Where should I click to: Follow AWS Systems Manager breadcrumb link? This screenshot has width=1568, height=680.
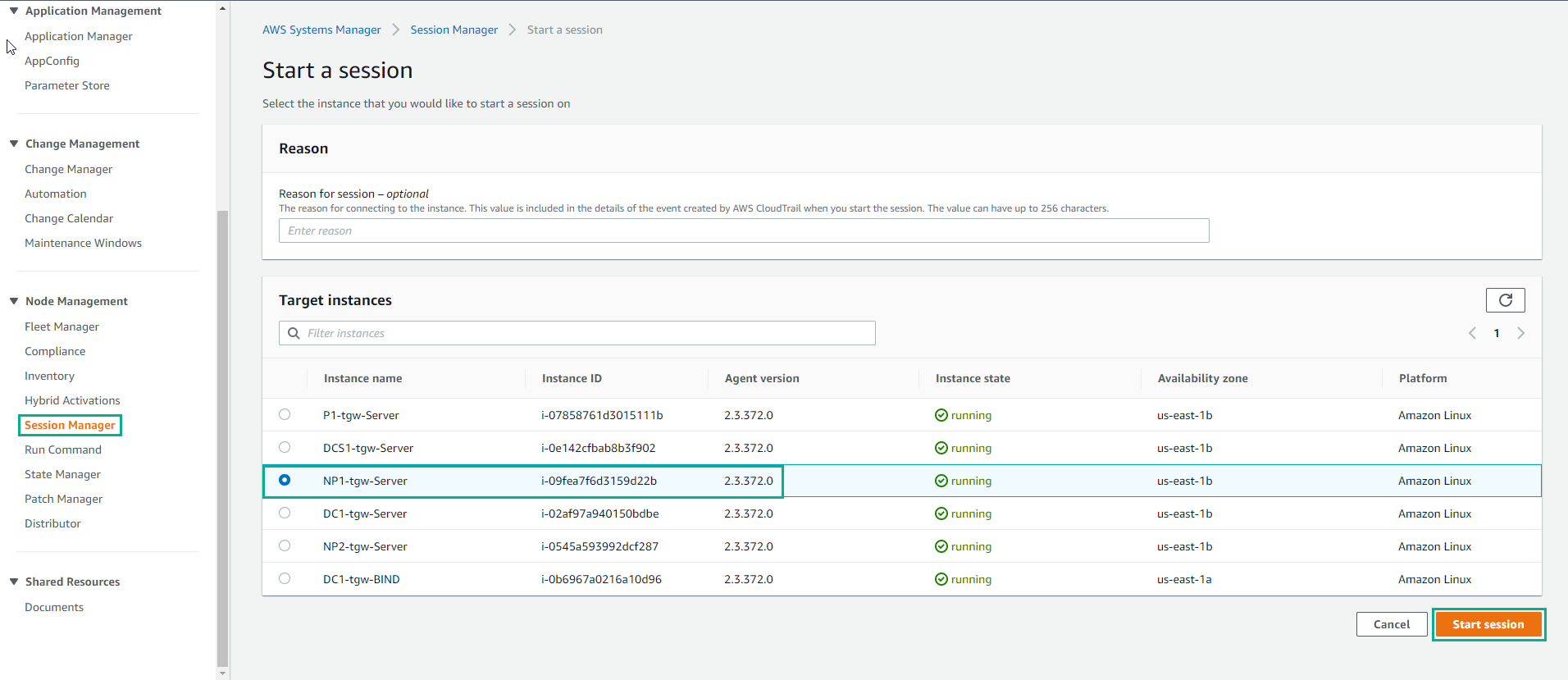coord(321,30)
